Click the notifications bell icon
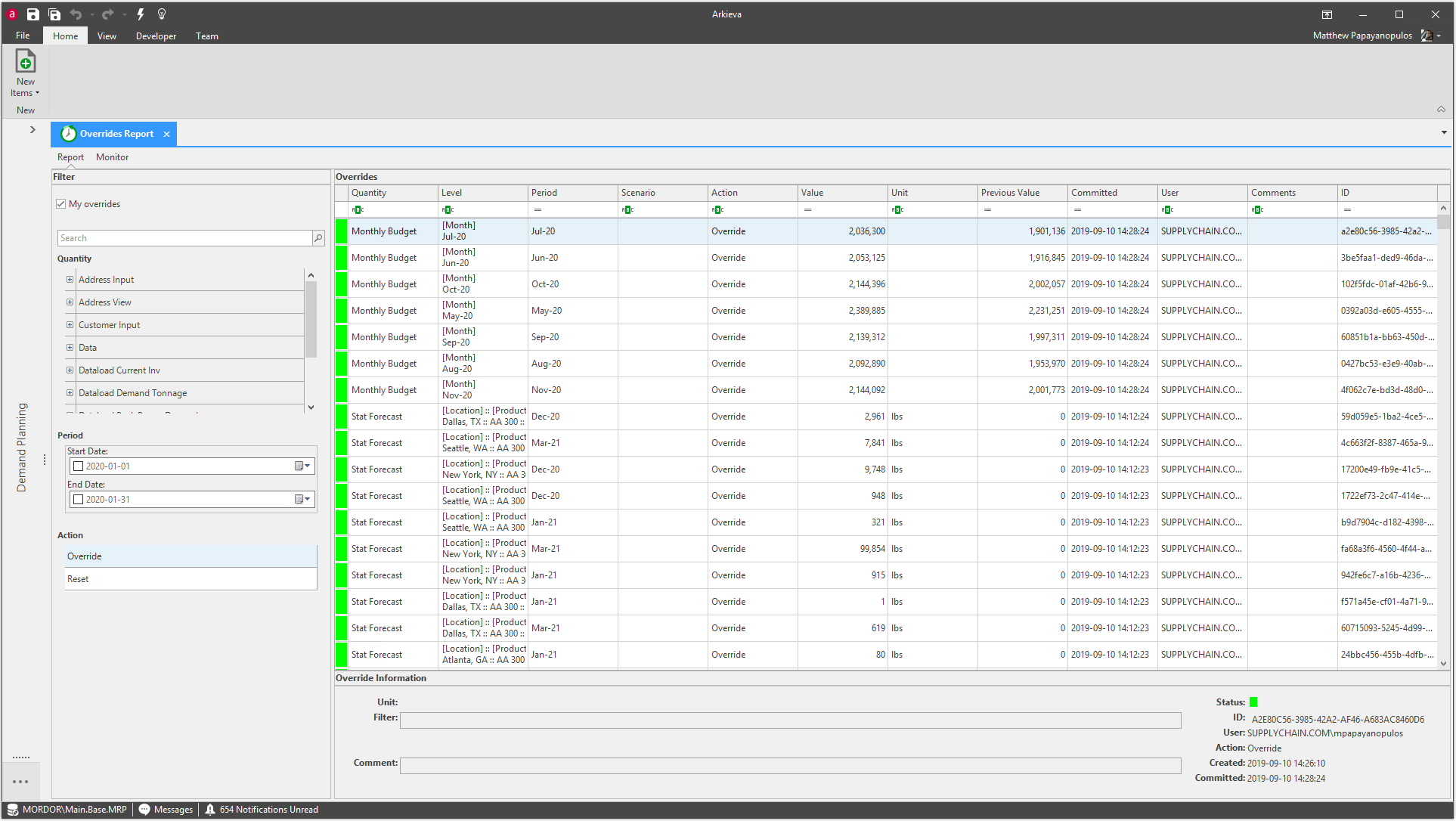This screenshot has height=821, width=1456. click(x=210, y=810)
